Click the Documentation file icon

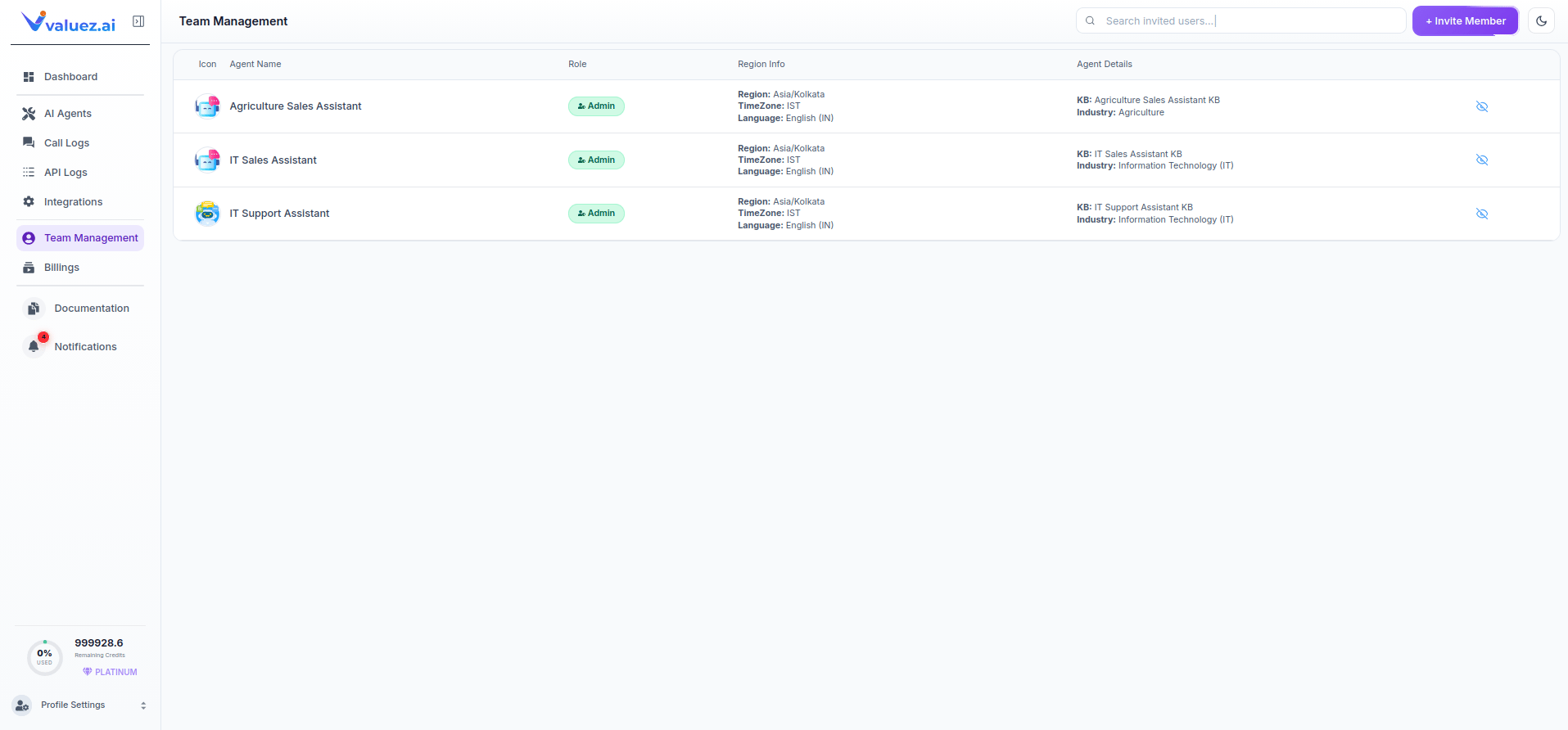tap(34, 309)
